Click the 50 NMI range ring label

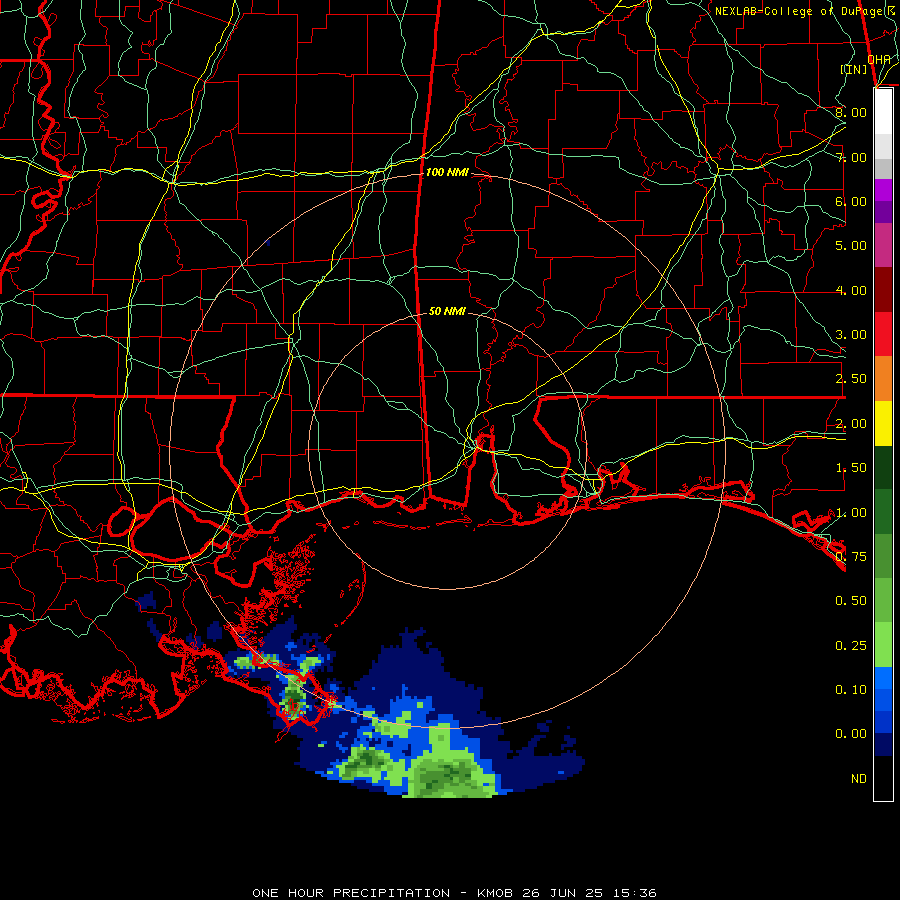point(447,311)
